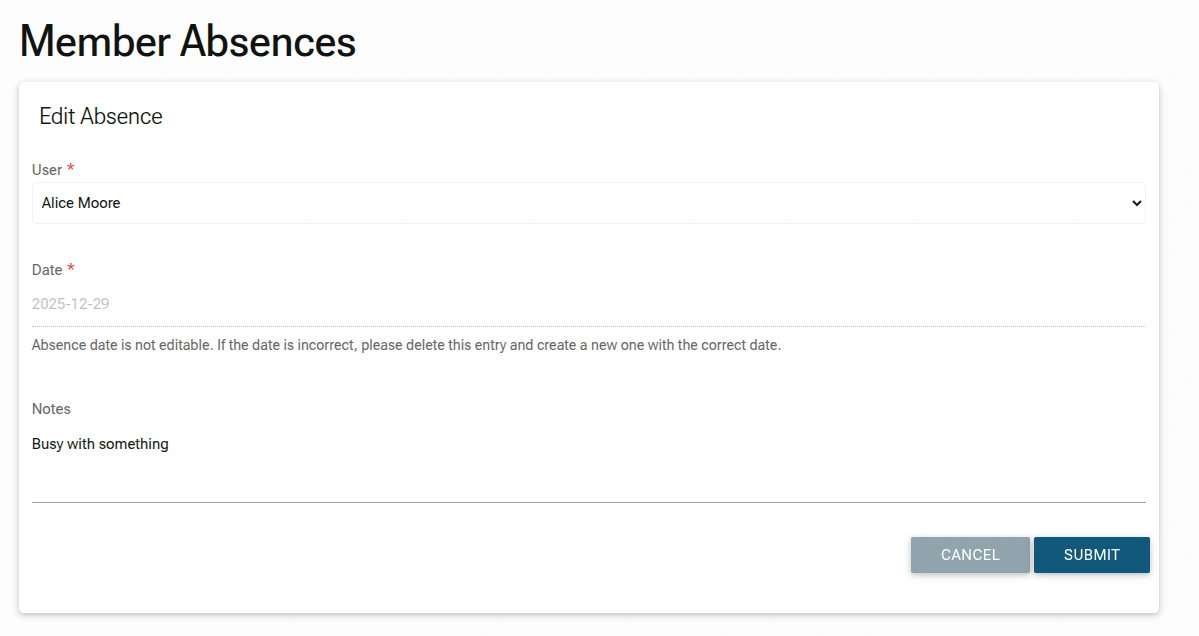Click the "Member Absences" page heading
Screen dimensions: 1199x636
point(188,42)
